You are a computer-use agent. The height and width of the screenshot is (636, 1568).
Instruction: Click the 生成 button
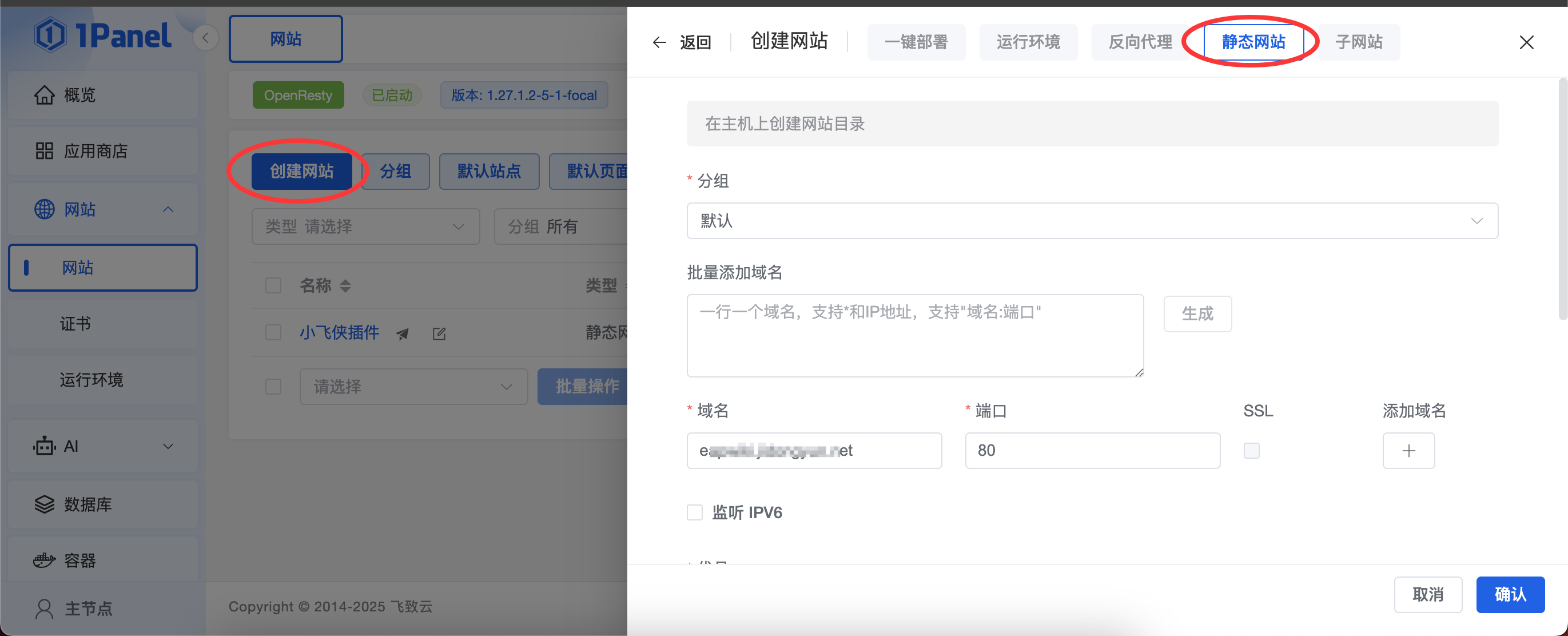coord(1197,313)
